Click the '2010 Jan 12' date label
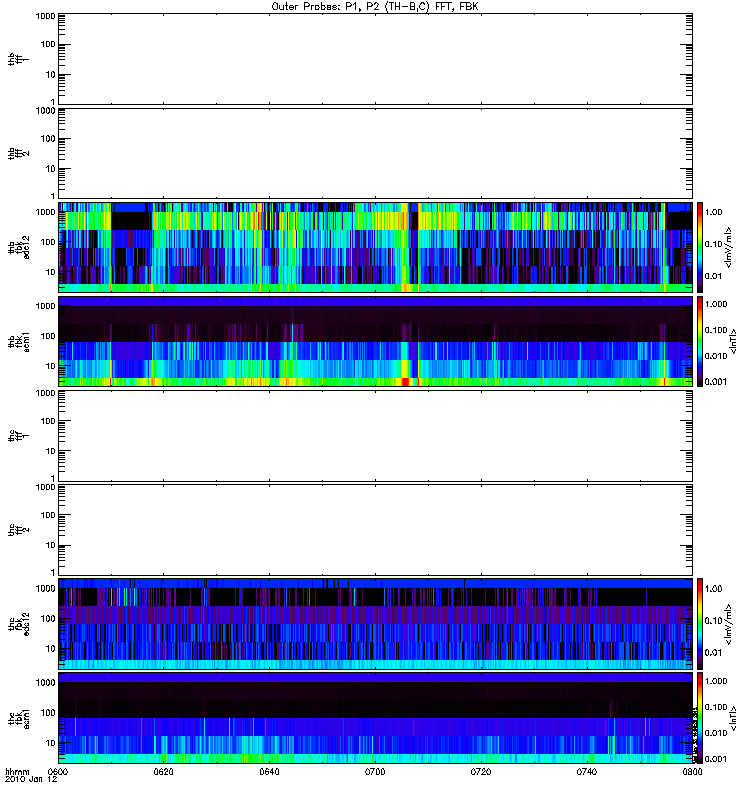Screen dimensions: 750x800 31,779
